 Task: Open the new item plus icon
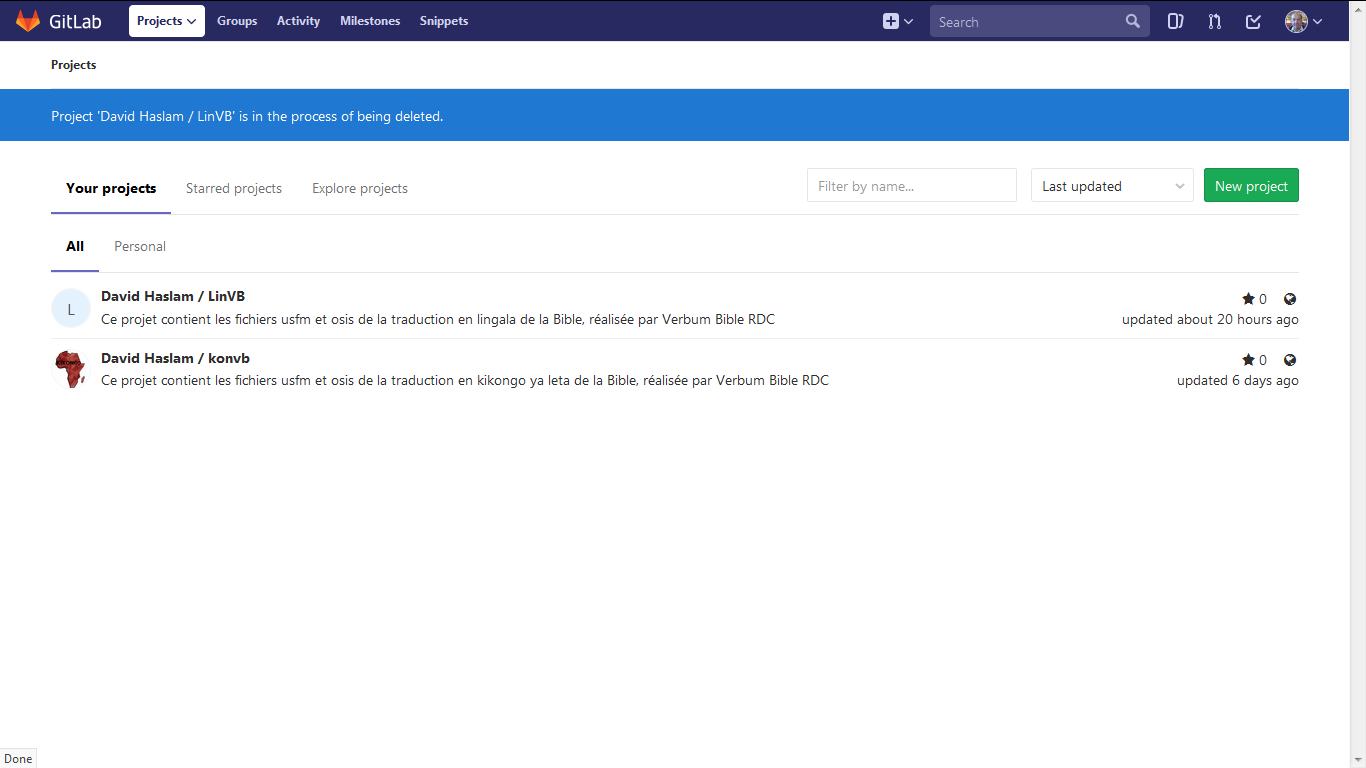[897, 21]
